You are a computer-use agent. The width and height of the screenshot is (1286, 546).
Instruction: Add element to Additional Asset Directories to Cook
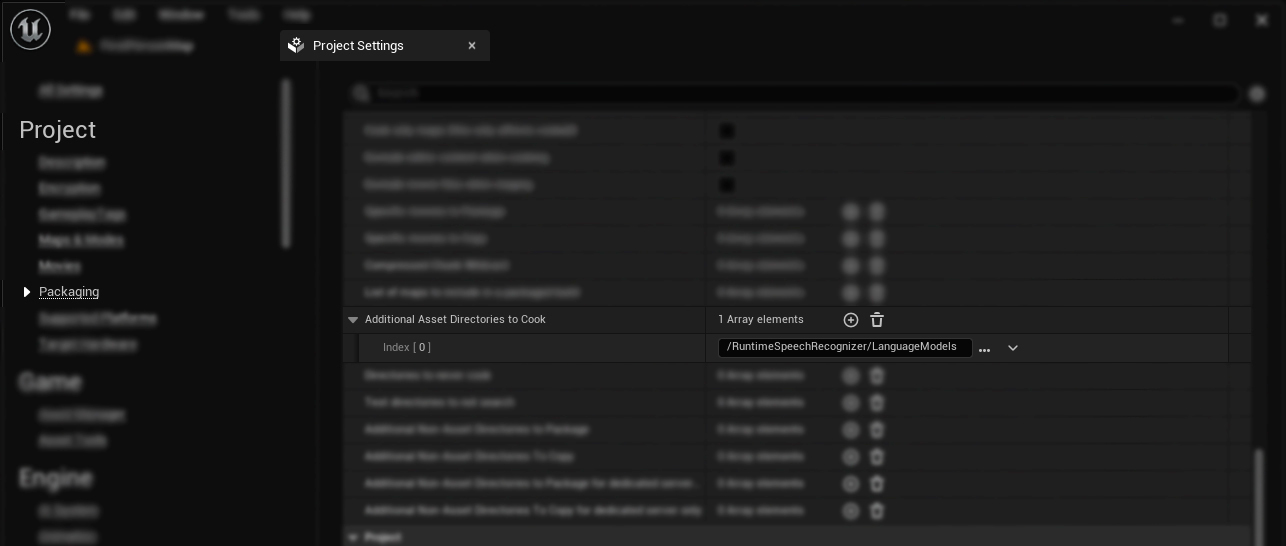coord(851,320)
